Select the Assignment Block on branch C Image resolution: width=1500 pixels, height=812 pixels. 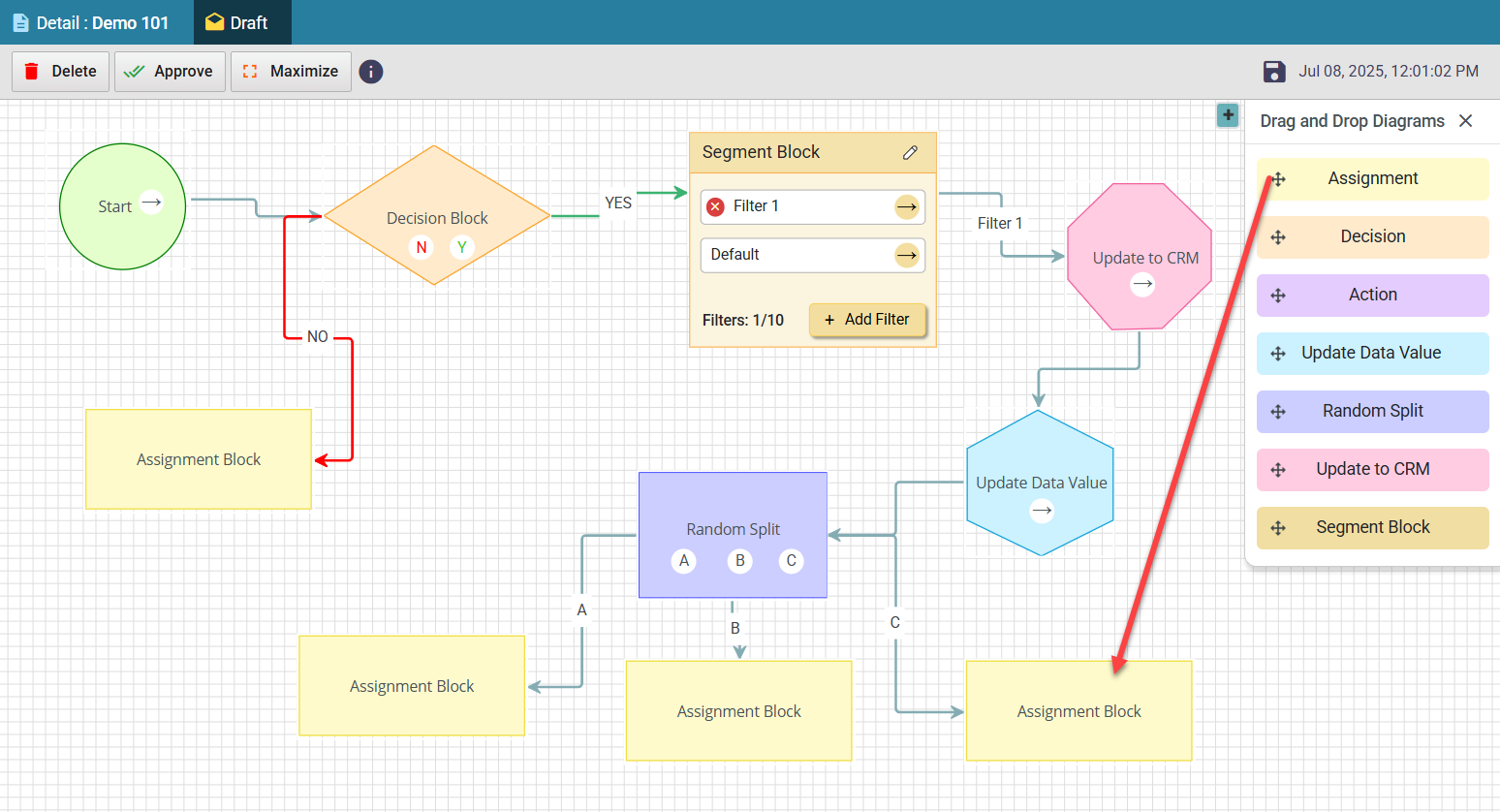pos(1079,711)
